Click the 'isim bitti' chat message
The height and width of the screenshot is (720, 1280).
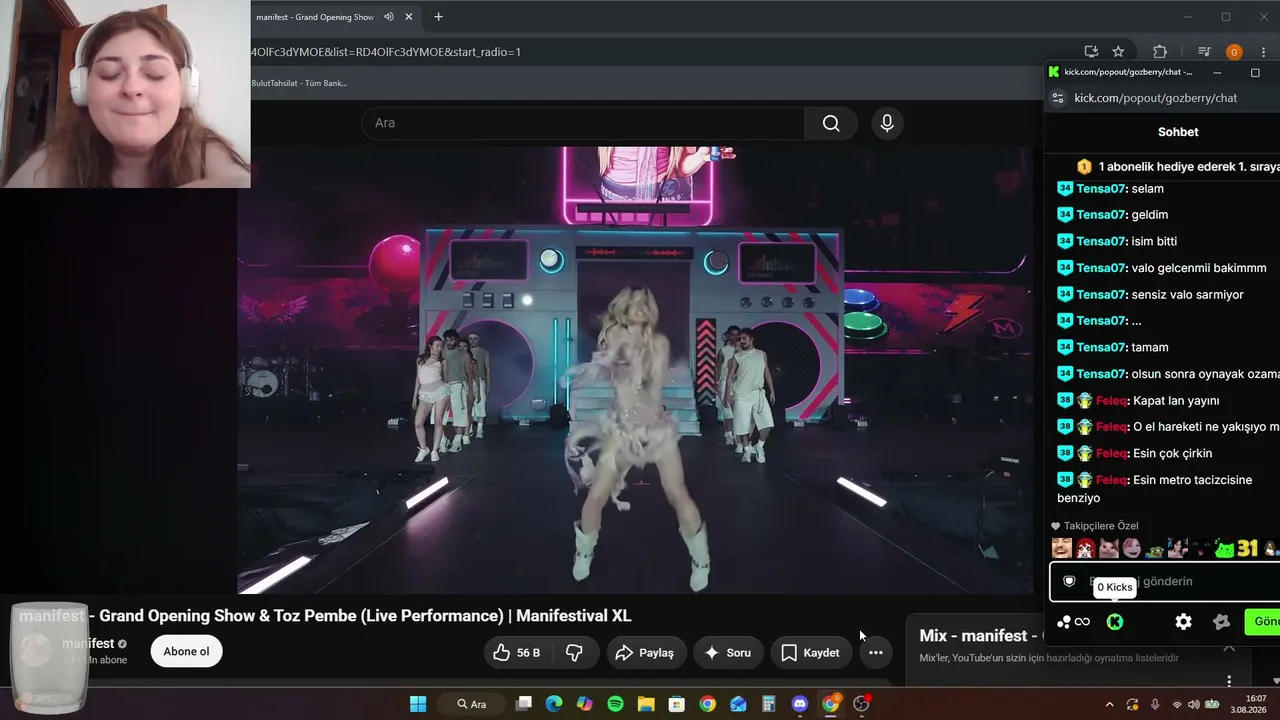tap(1154, 242)
